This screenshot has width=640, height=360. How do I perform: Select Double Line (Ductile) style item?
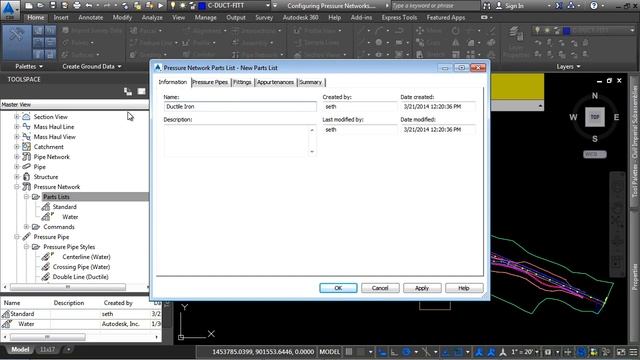[80, 277]
